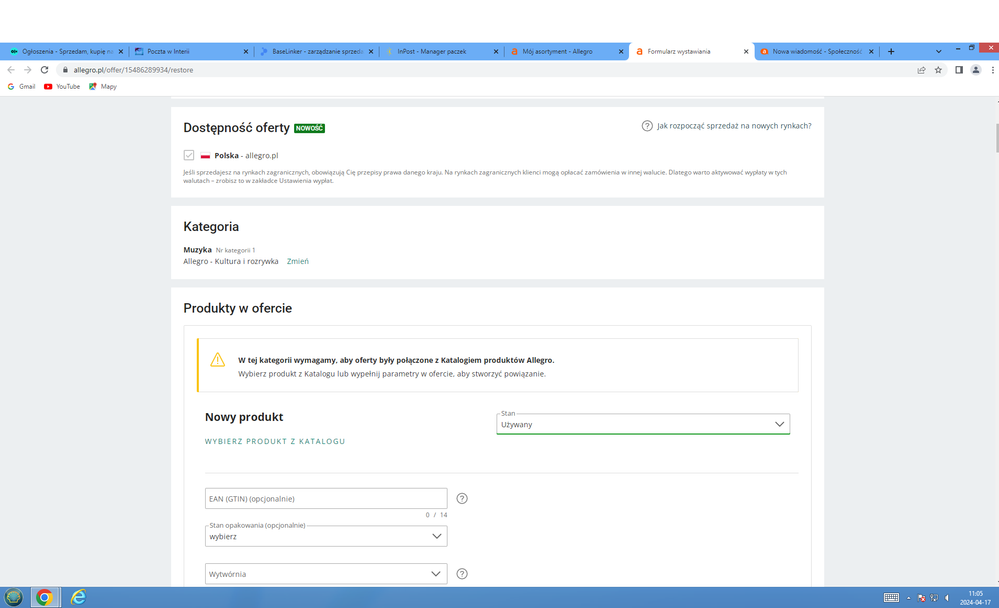
Task: Go back using the browser back arrow
Action: 11,70
